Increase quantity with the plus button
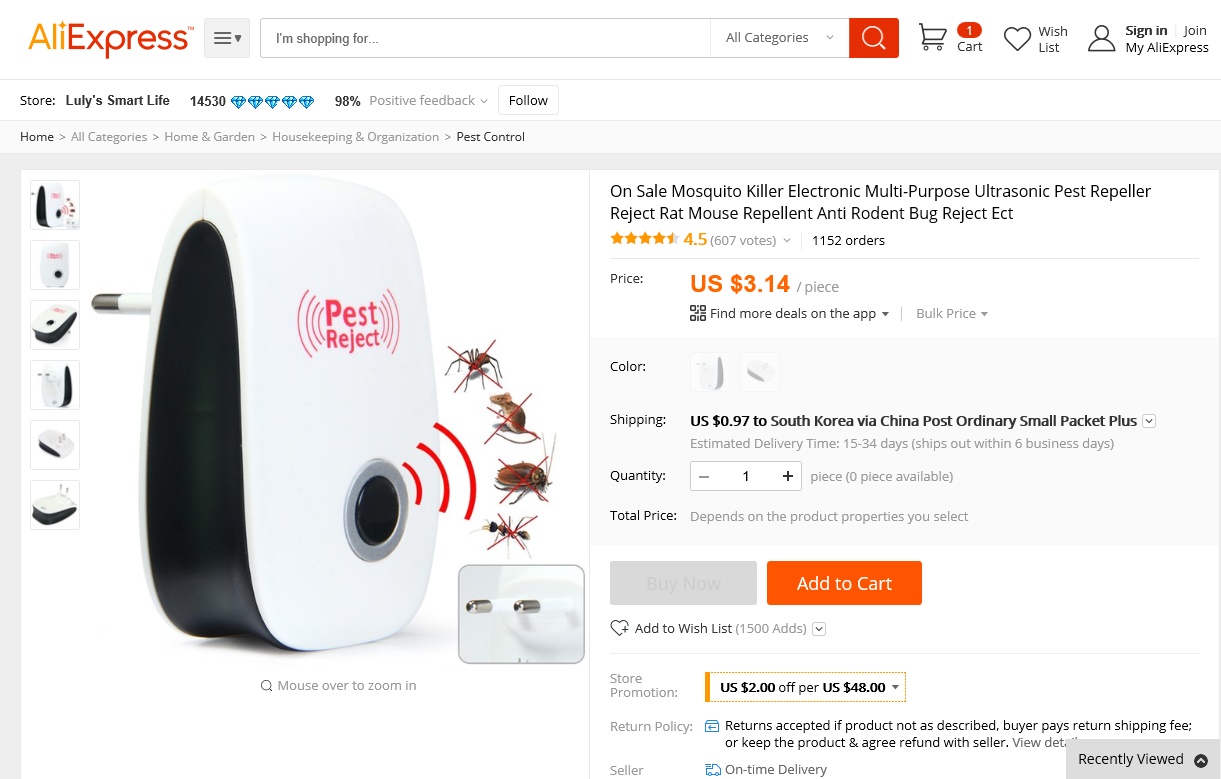This screenshot has height=779, width=1221. [x=788, y=476]
